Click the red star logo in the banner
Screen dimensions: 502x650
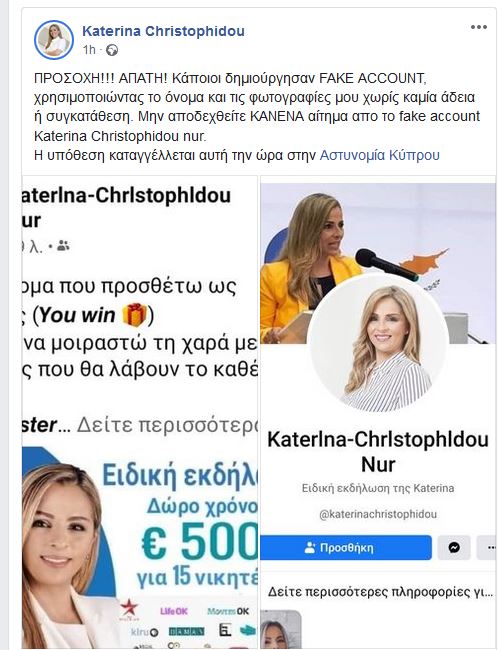pos(130,608)
